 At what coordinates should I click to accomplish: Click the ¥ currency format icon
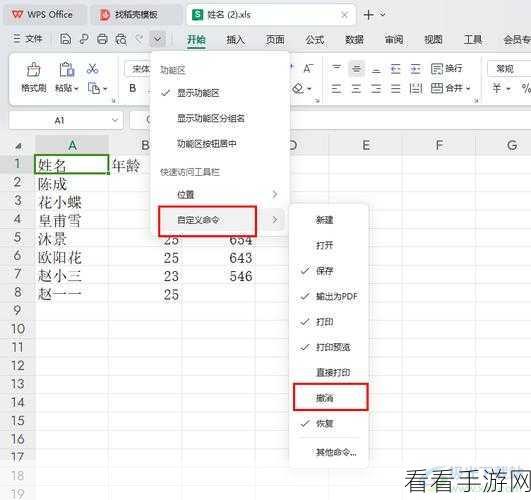[497, 89]
